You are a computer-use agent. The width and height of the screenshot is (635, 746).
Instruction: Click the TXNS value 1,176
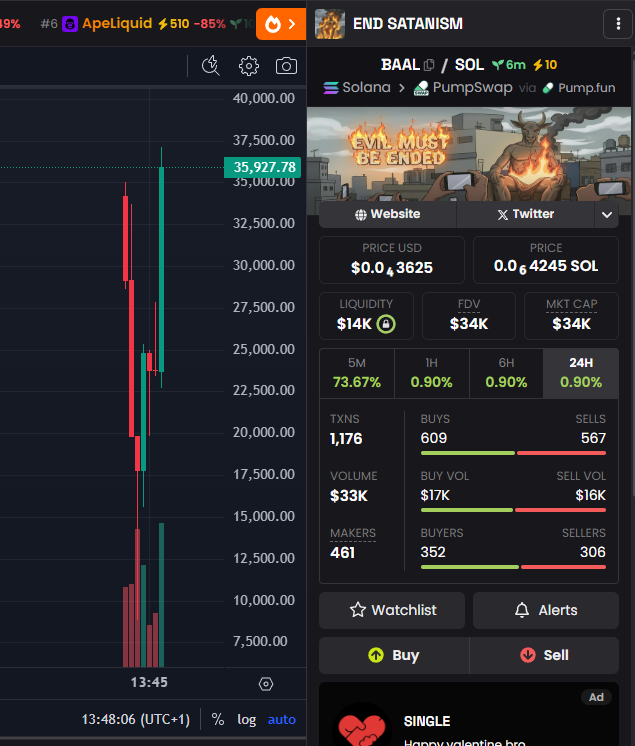[x=346, y=439]
